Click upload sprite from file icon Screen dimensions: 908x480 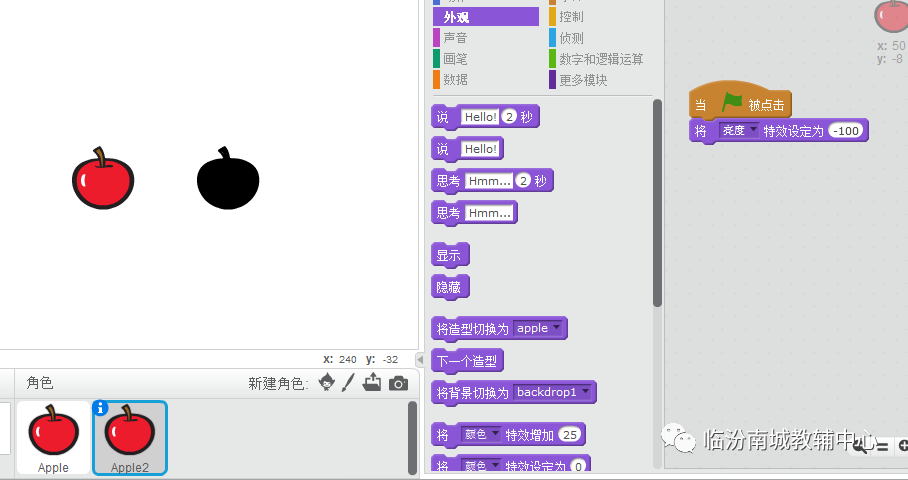[x=372, y=382]
